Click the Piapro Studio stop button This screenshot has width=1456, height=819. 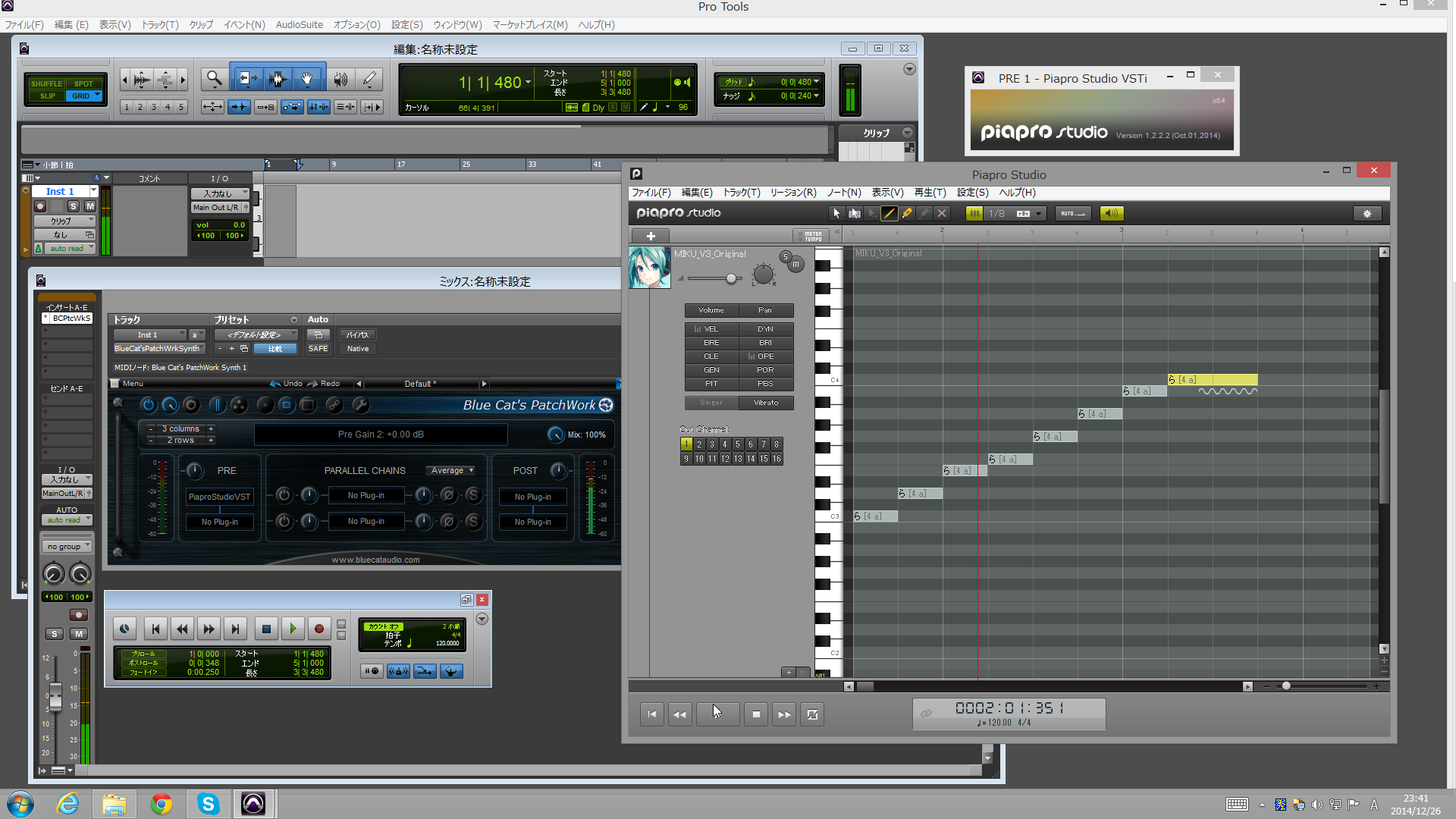coord(756,714)
